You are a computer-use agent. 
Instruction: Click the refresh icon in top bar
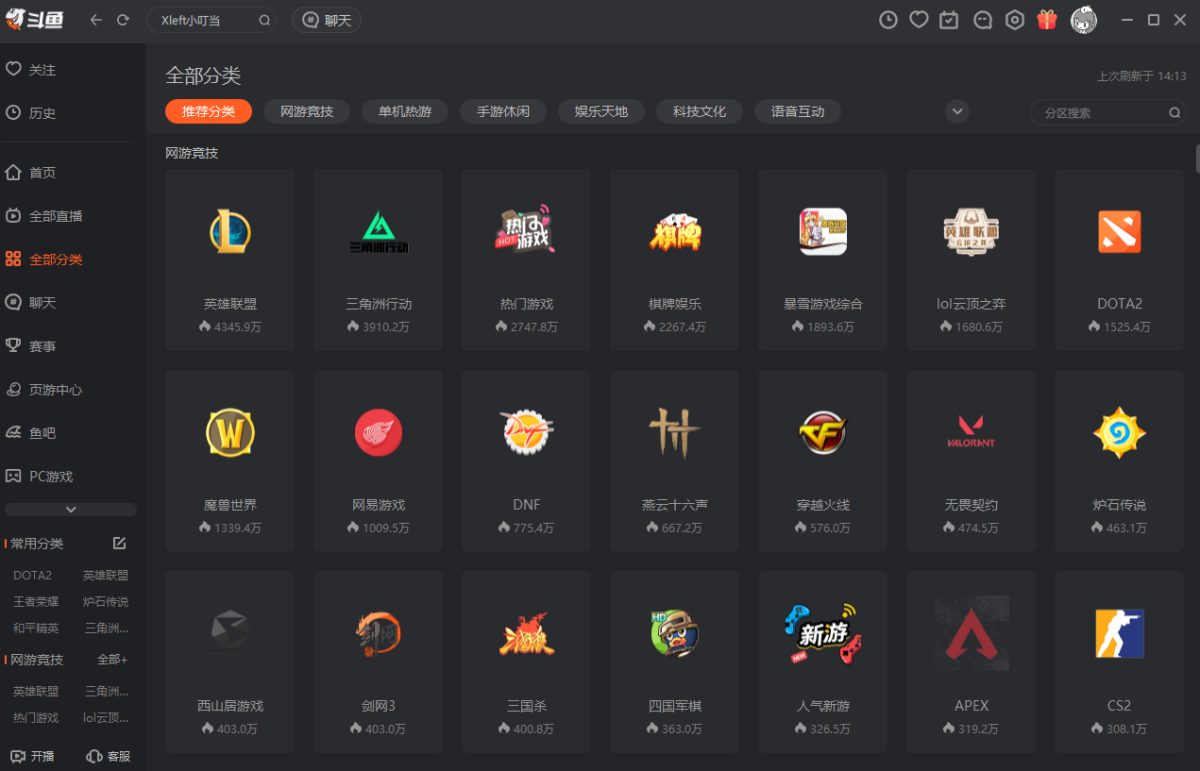pos(123,20)
